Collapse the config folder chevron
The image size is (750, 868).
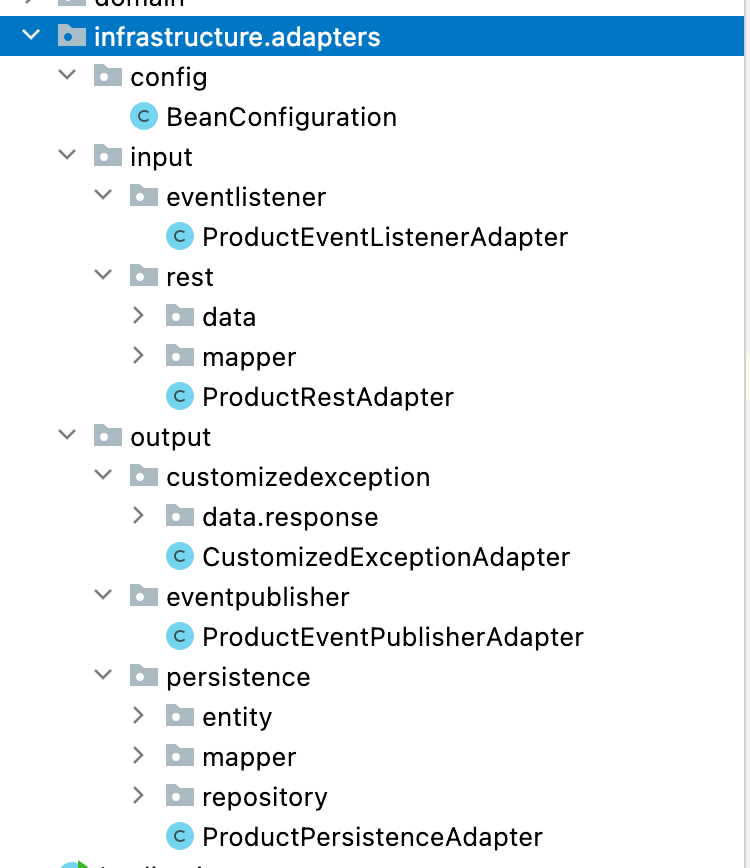pos(67,75)
